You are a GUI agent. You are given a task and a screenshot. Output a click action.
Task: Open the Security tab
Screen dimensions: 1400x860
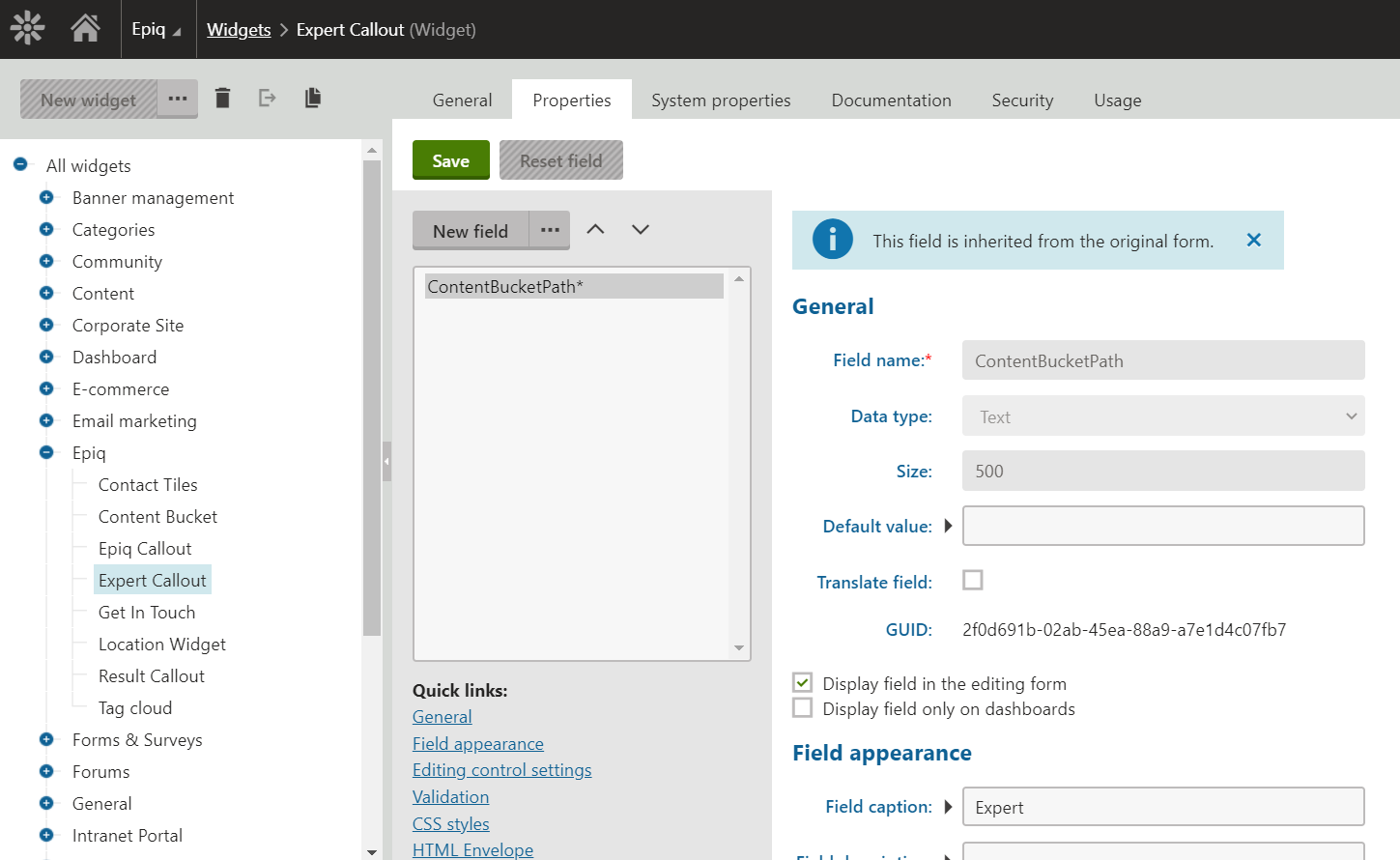[x=1021, y=100]
